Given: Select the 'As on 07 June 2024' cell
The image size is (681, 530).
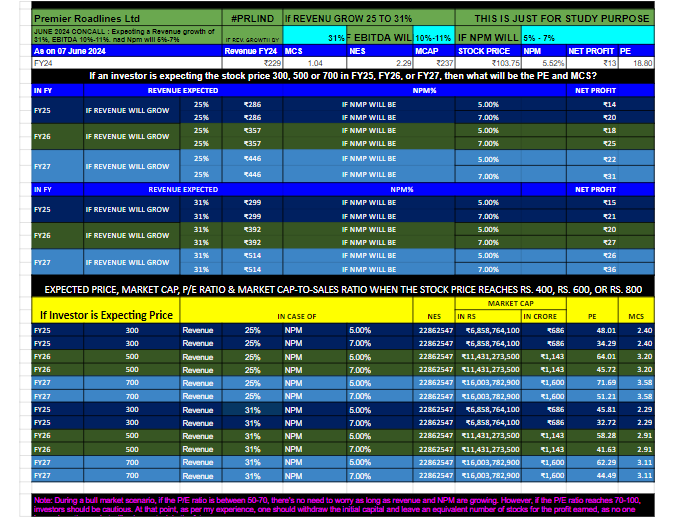Looking at the screenshot, I should (x=126, y=51).
